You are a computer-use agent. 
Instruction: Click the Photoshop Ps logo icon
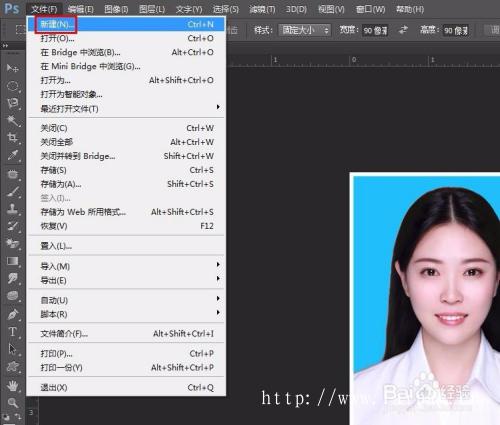click(12, 8)
